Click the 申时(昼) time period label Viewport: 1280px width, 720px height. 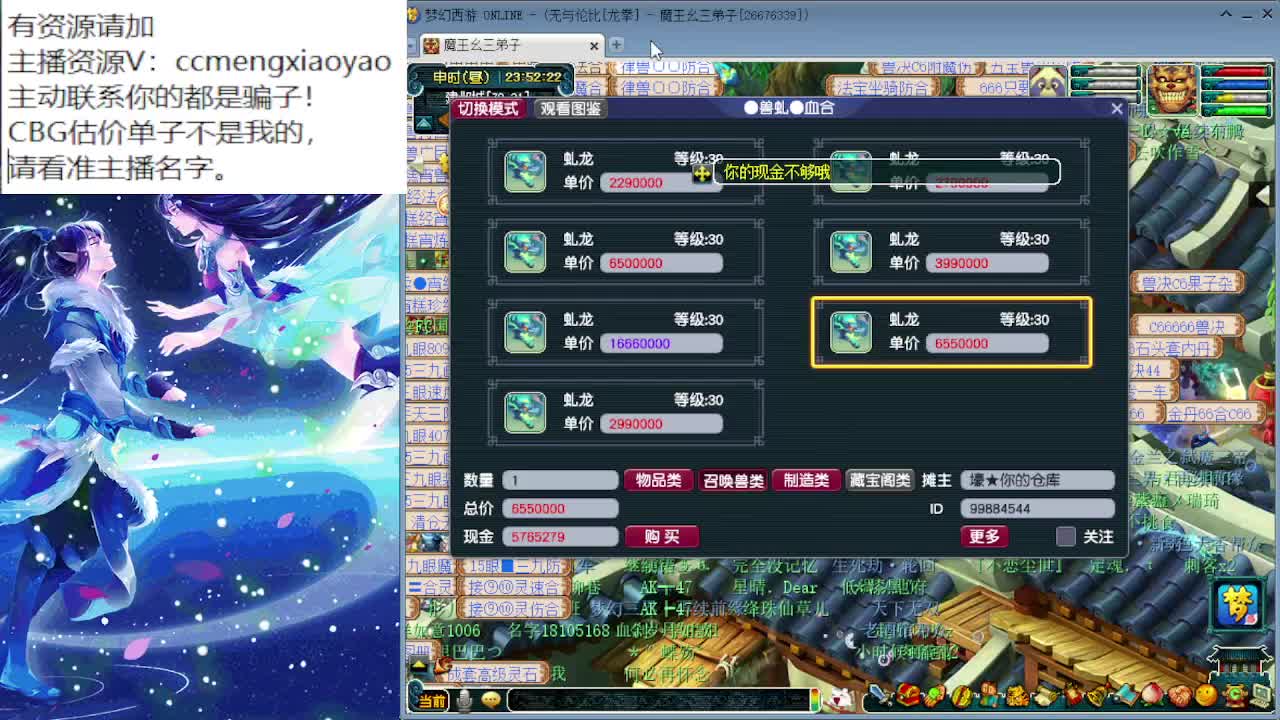click(x=461, y=77)
